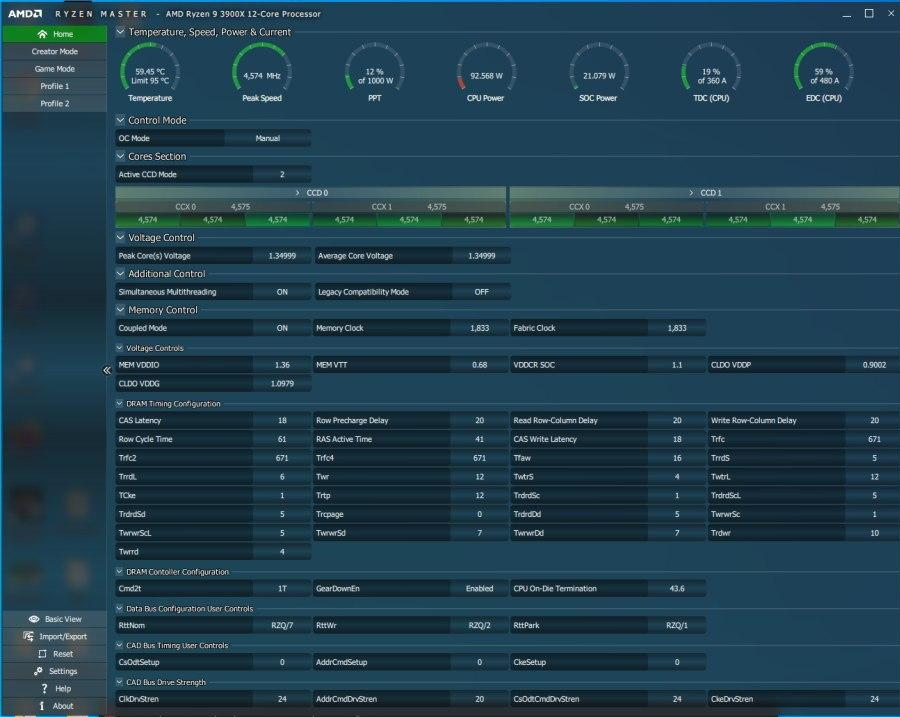Switch to Creator Mode profile
Viewport: 900px width, 717px height.
pyautogui.click(x=54, y=52)
